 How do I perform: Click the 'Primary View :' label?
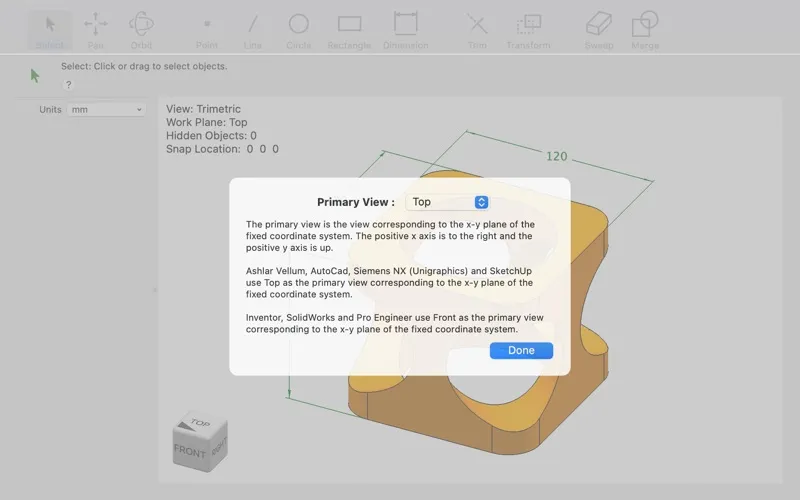click(356, 202)
